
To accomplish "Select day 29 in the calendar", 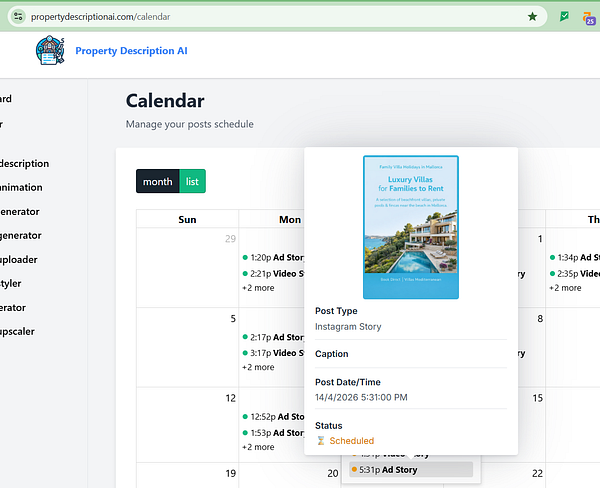I will pos(230,239).
